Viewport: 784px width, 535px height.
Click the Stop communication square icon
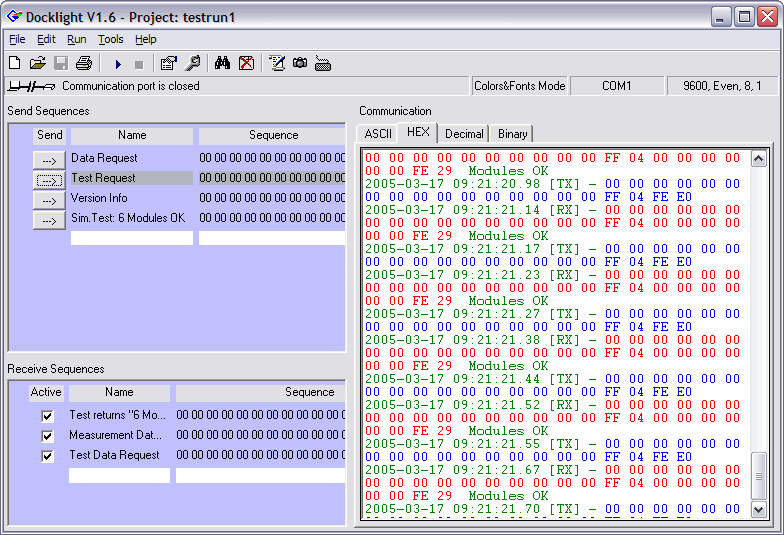(139, 64)
